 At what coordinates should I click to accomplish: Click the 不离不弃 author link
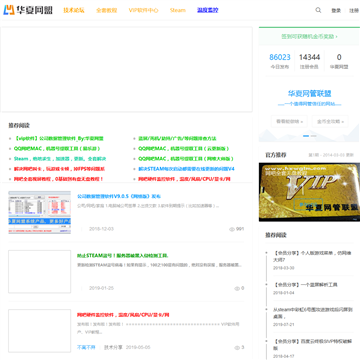coord(86,347)
